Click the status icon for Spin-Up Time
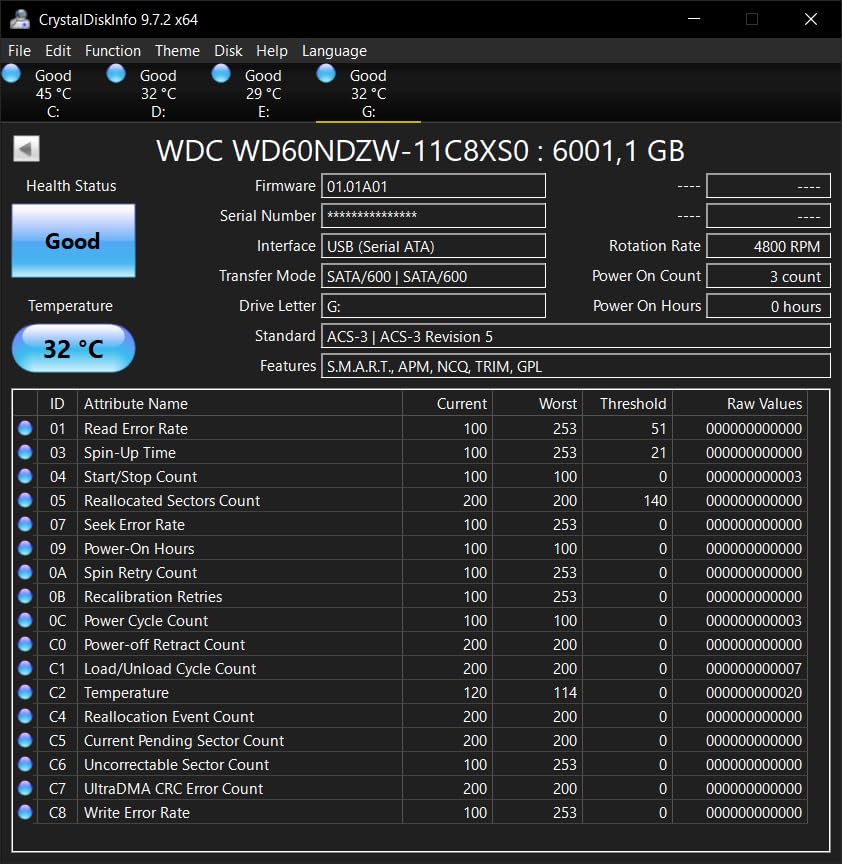The image size is (842, 864). point(25,452)
